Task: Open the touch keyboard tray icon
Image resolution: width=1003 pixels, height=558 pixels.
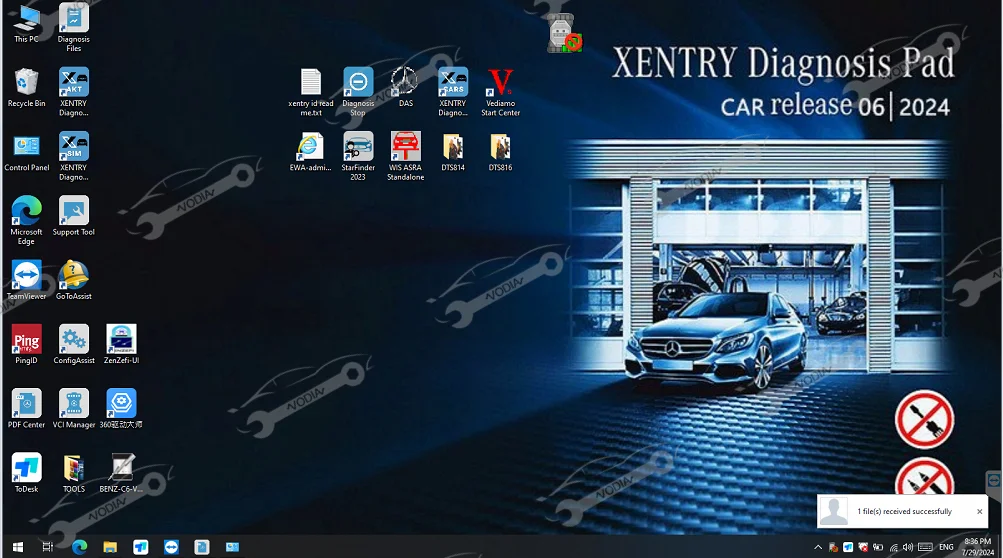Action: 925,547
